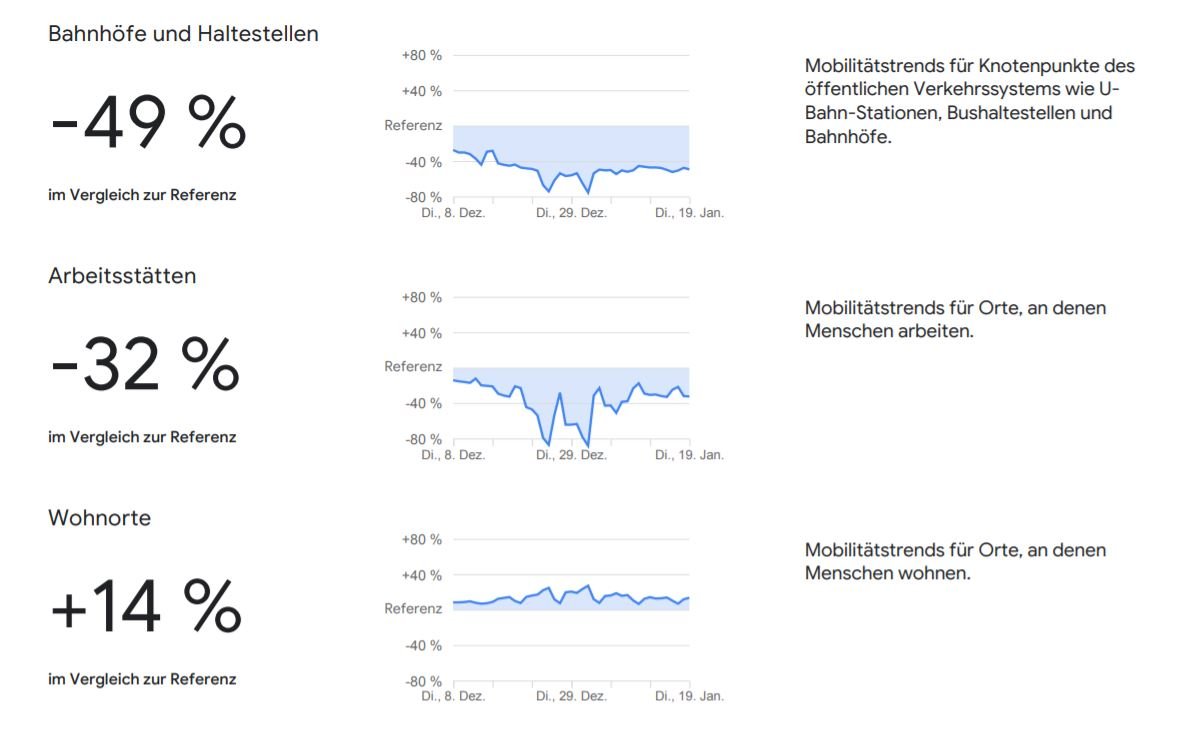The height and width of the screenshot is (729, 1196).
Task: Click the public transport hubs description text
Action: (x=970, y=101)
